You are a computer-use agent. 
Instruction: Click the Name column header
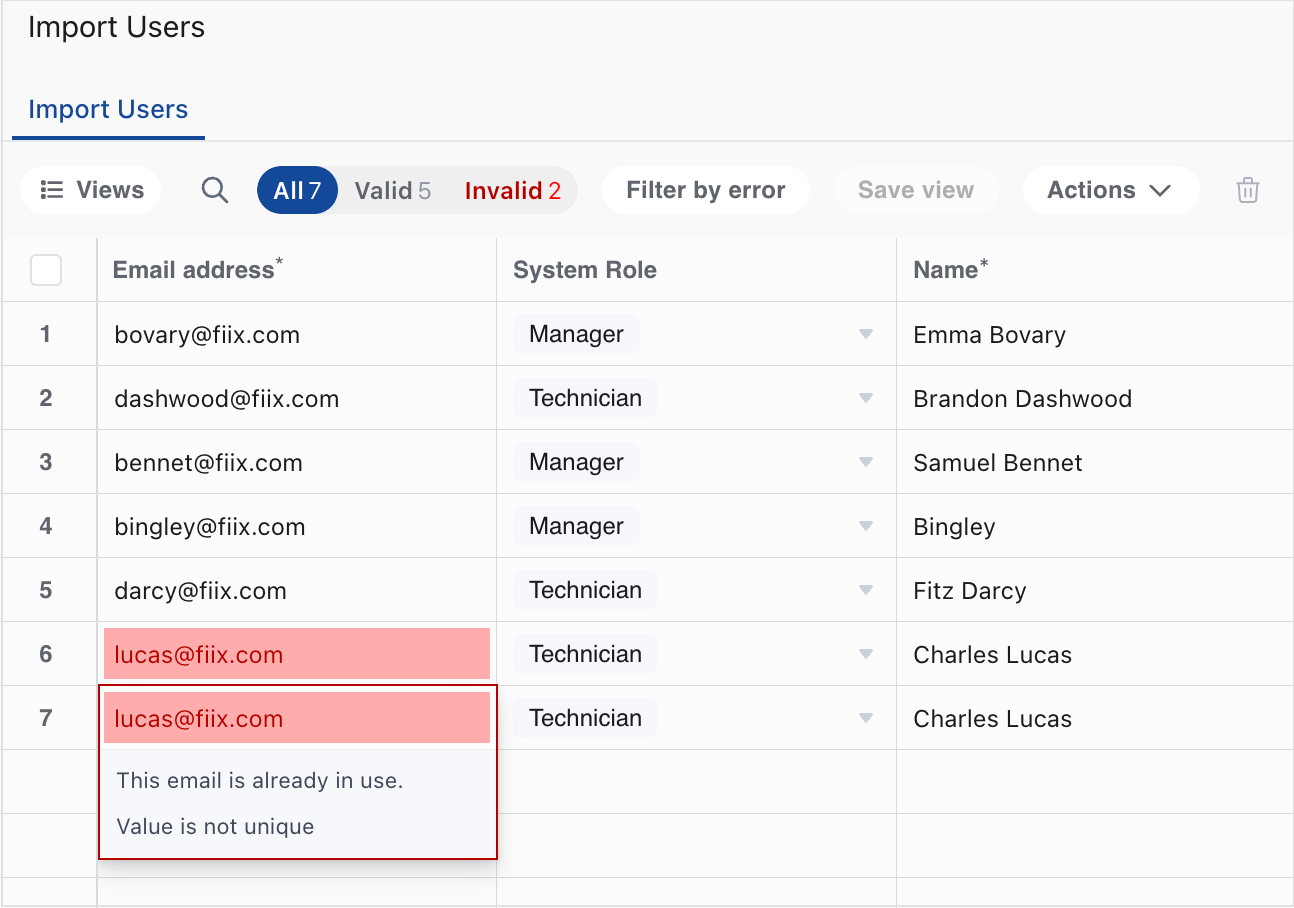pyautogui.click(x=945, y=270)
